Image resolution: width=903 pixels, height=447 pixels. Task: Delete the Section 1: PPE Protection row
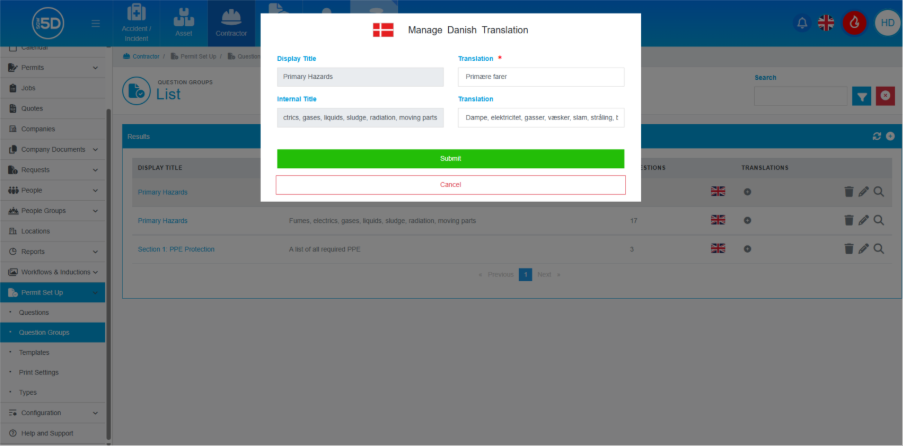click(849, 249)
